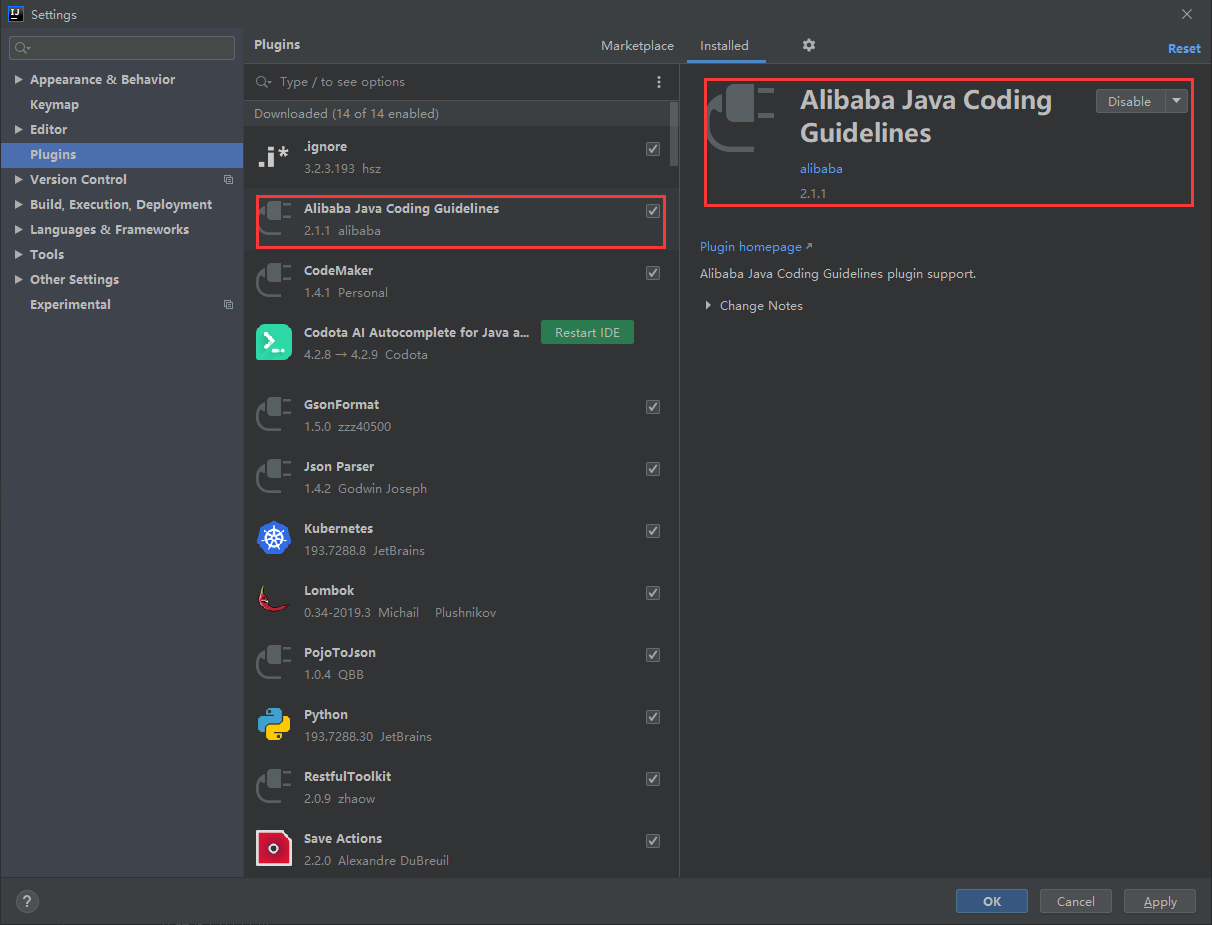1212x925 pixels.
Task: Select the Installed tab
Action: tap(724, 46)
